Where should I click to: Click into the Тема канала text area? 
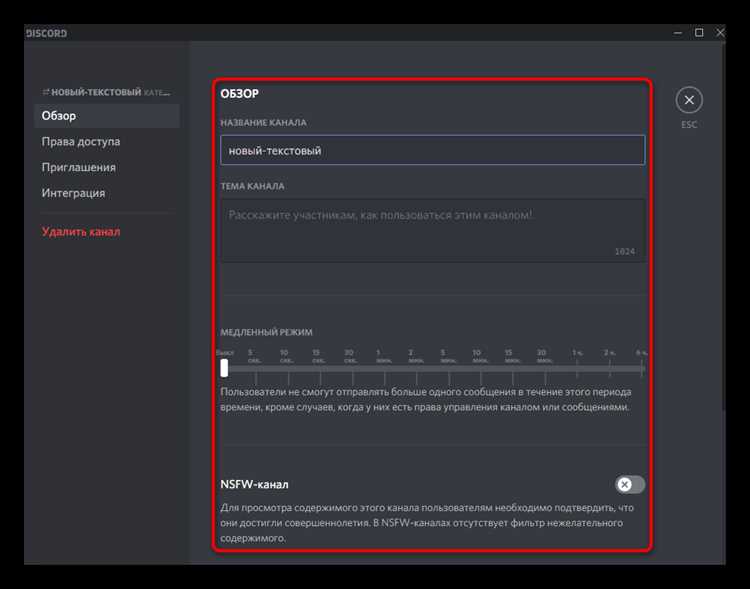(432, 231)
